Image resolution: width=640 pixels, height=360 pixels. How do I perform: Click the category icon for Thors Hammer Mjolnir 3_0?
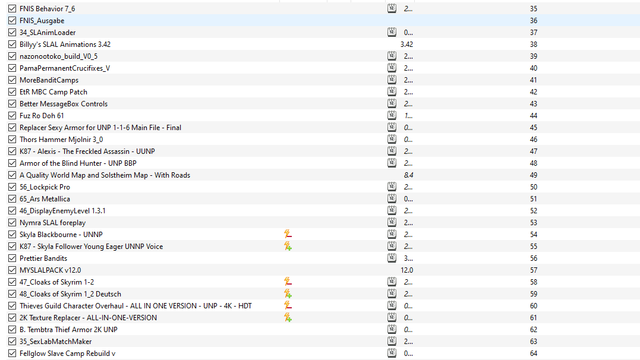point(391,139)
